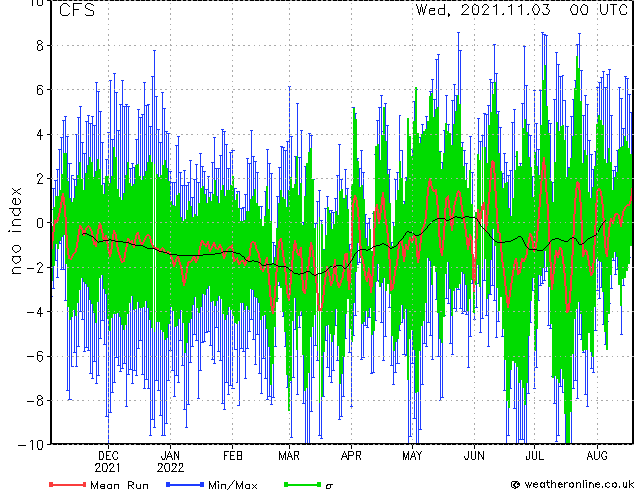Screen dimensions: 634x490
Task: Click the green sigma legend line
Action: 303,484
